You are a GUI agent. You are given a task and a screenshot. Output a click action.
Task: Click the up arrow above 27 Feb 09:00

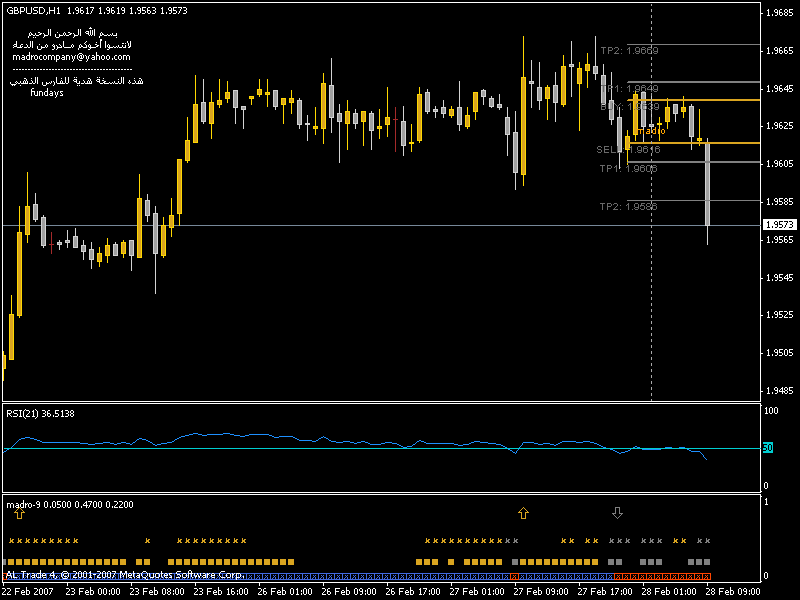(x=522, y=513)
